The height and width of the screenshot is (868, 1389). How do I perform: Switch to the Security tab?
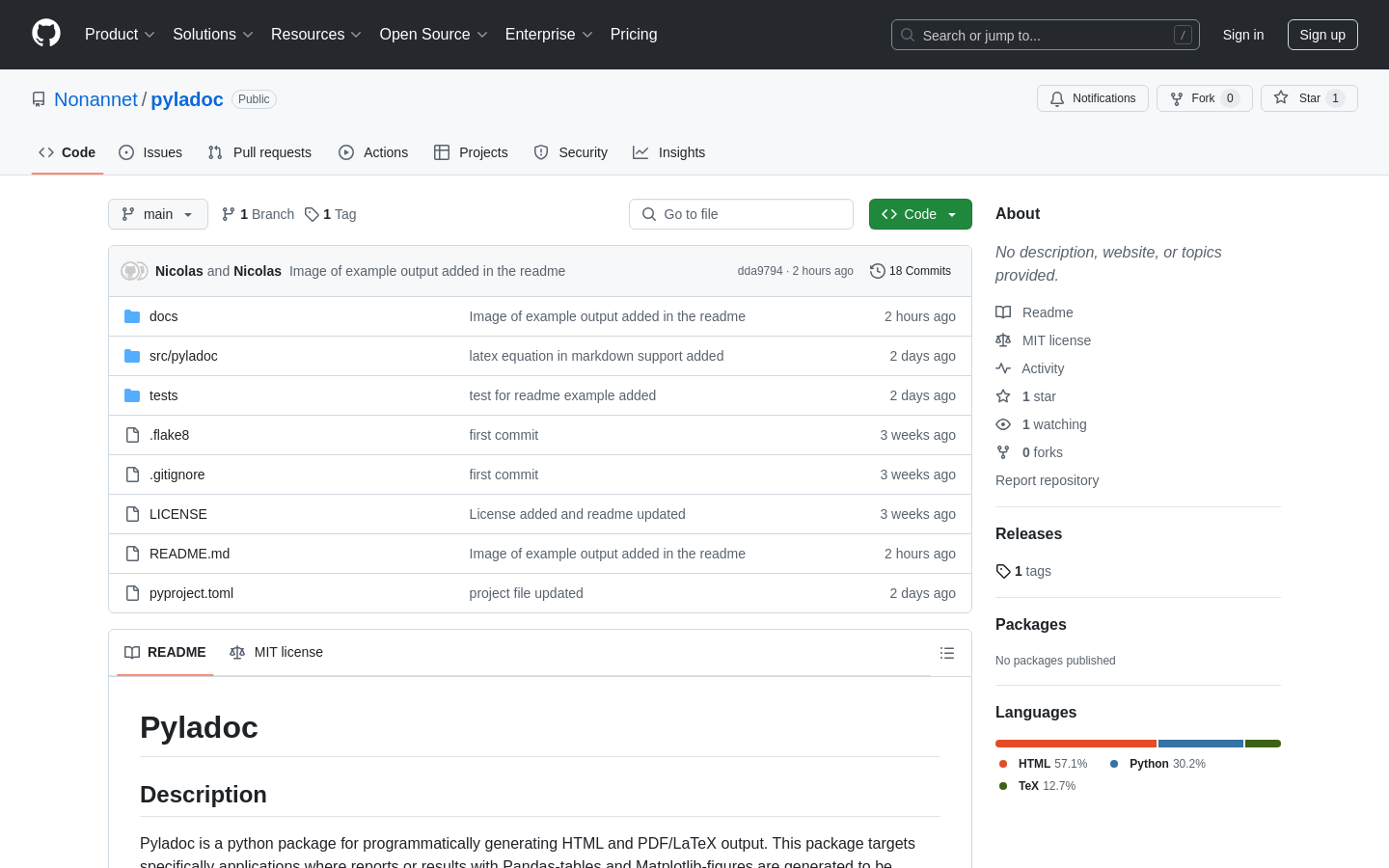coord(571,152)
